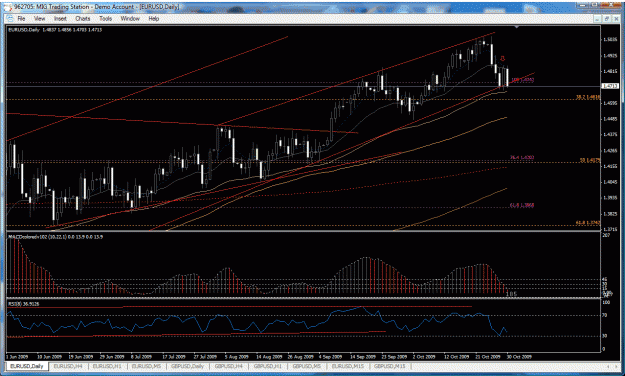Open the View menu

tap(39, 19)
